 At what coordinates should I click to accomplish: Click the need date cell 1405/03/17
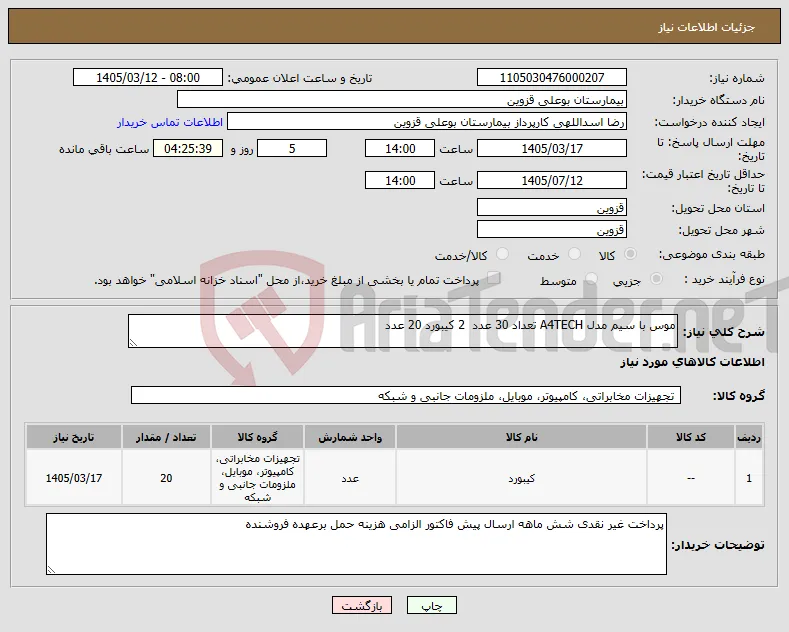coord(73,478)
